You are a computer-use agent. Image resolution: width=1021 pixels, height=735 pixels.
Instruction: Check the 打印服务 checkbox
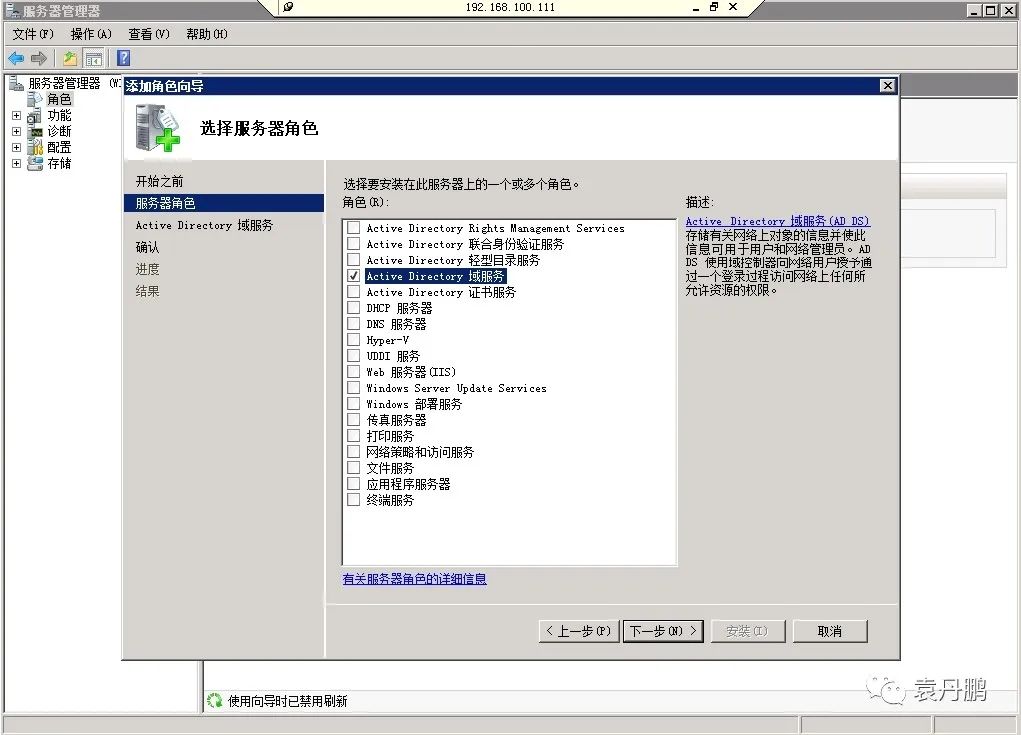354,436
